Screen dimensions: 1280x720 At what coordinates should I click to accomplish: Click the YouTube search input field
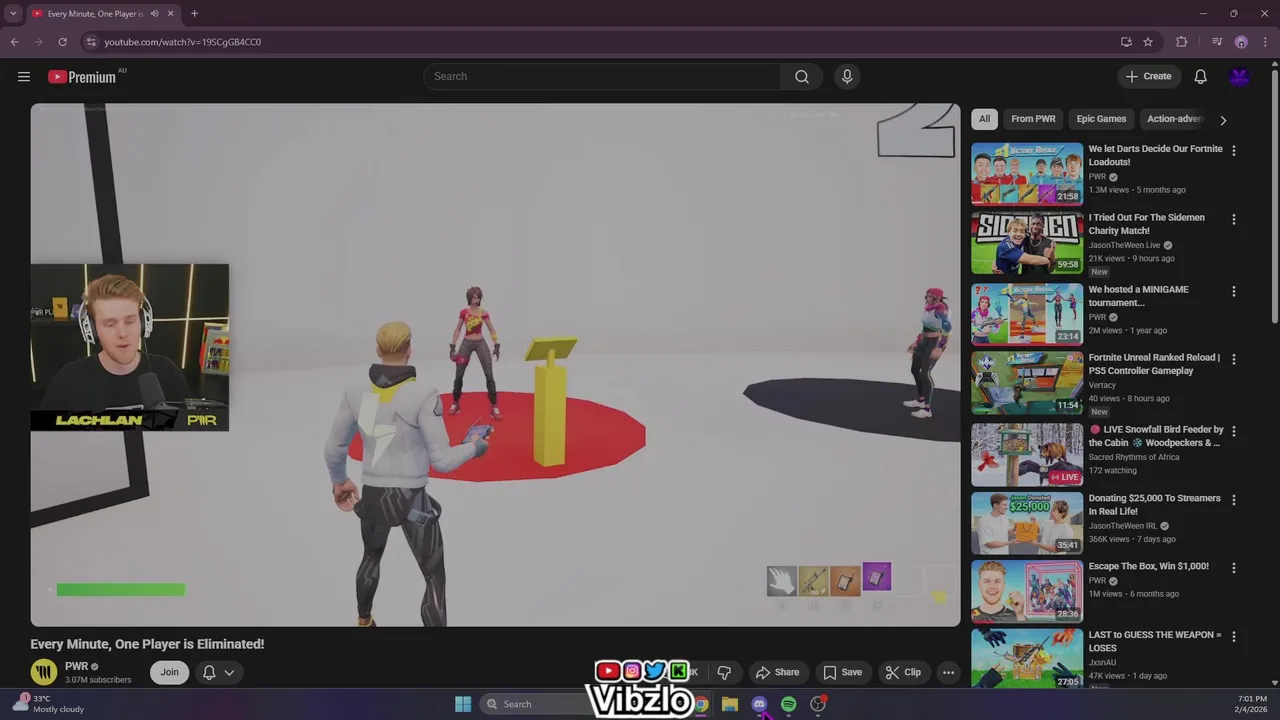tap(603, 77)
